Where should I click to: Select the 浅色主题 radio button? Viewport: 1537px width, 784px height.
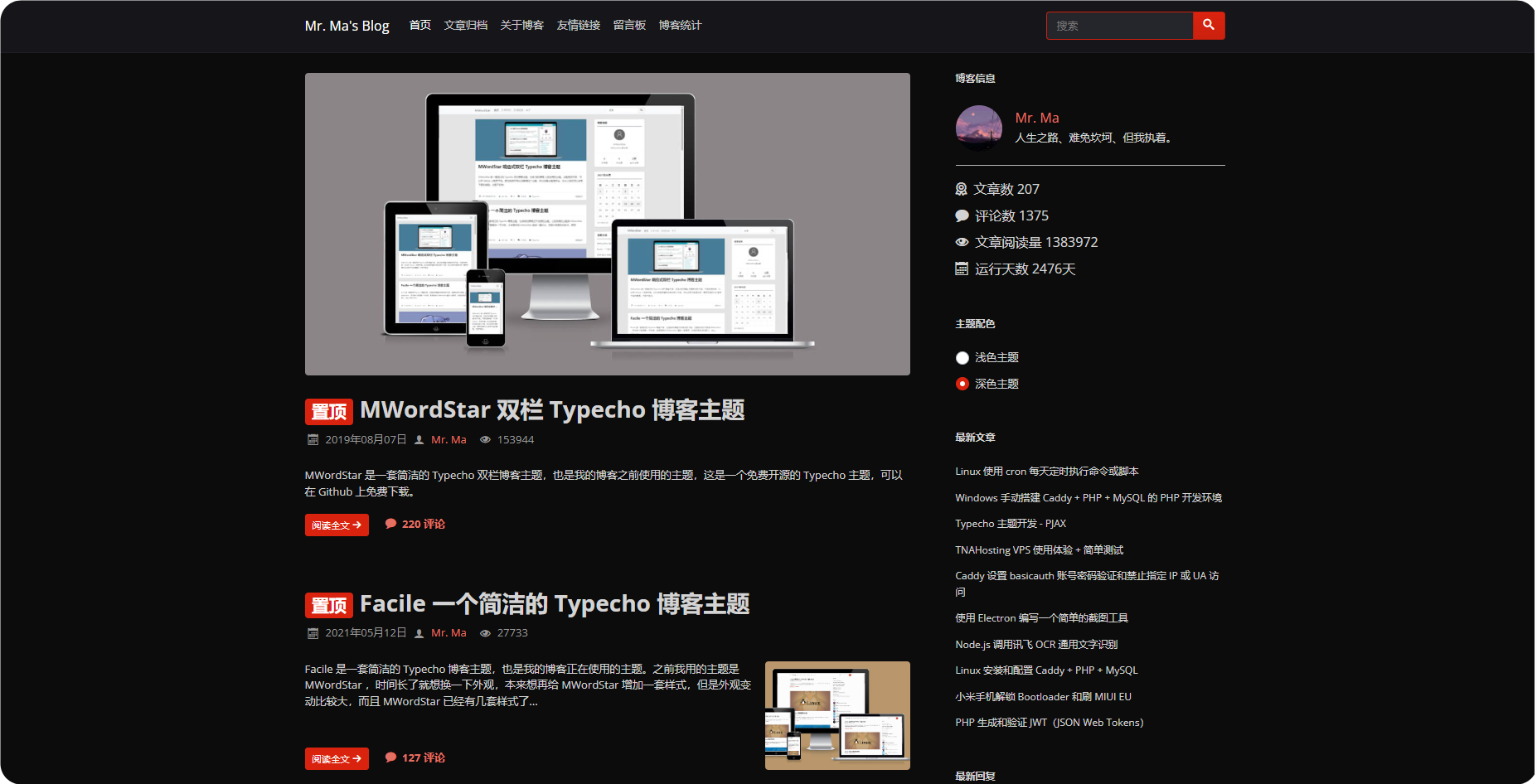962,358
